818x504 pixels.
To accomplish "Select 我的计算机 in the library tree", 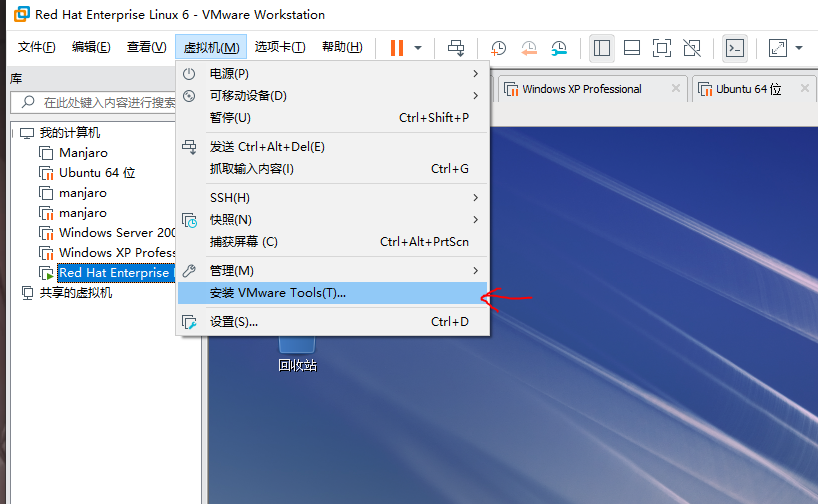I will pos(69,133).
